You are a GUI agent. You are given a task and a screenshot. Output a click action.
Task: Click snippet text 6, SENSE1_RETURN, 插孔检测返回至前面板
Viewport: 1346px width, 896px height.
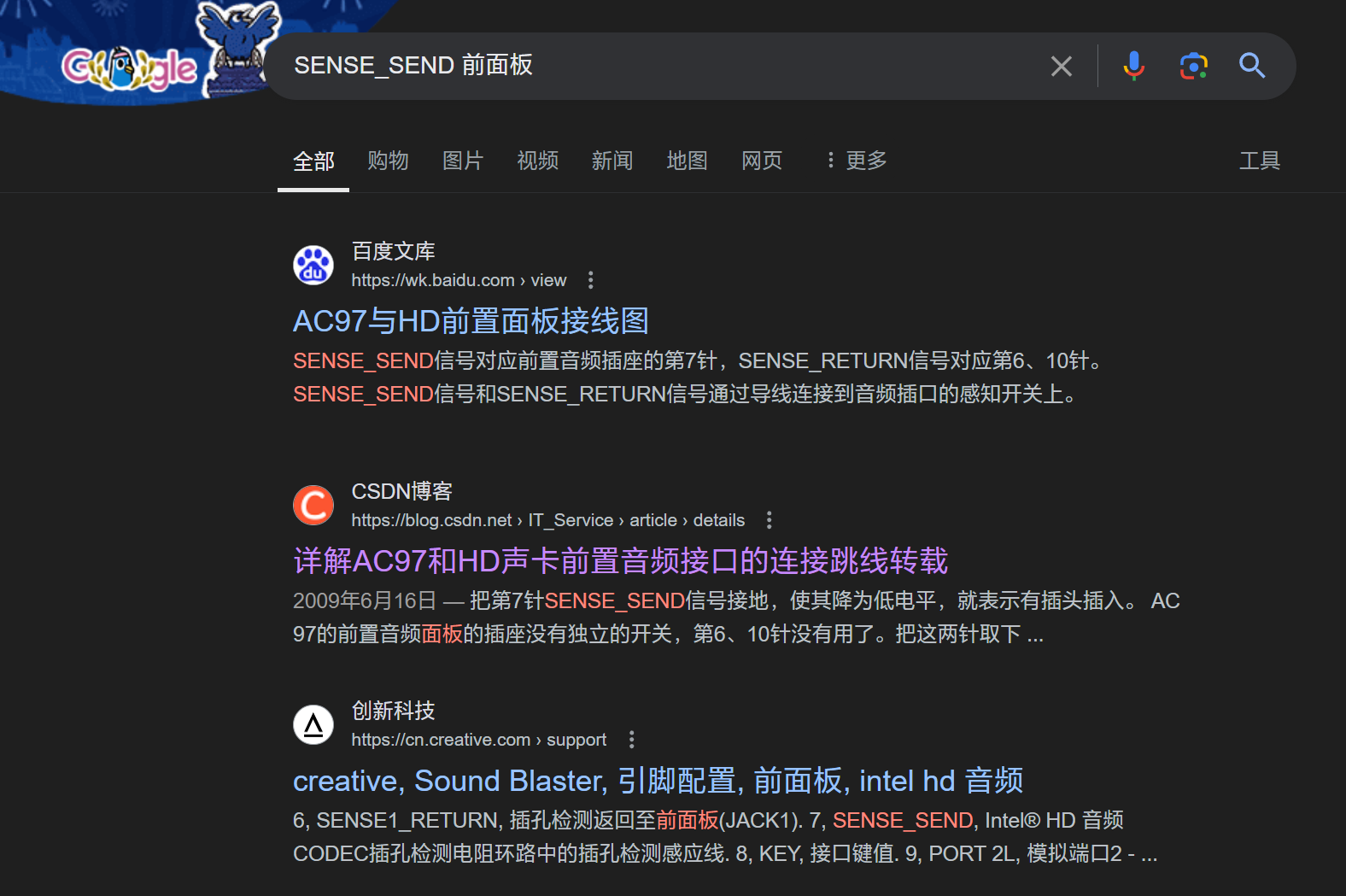(x=506, y=821)
